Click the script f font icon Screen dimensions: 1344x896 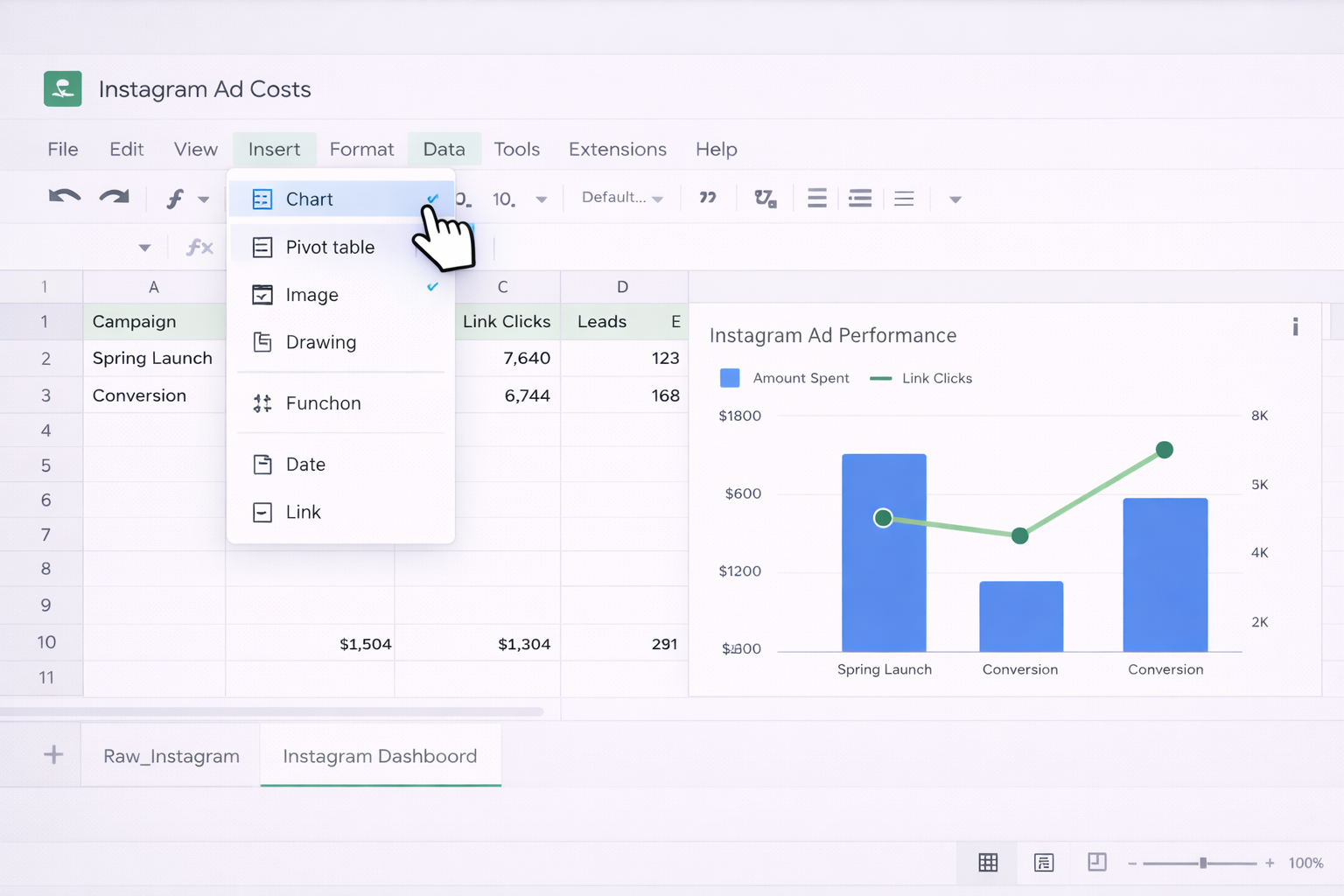tap(175, 199)
